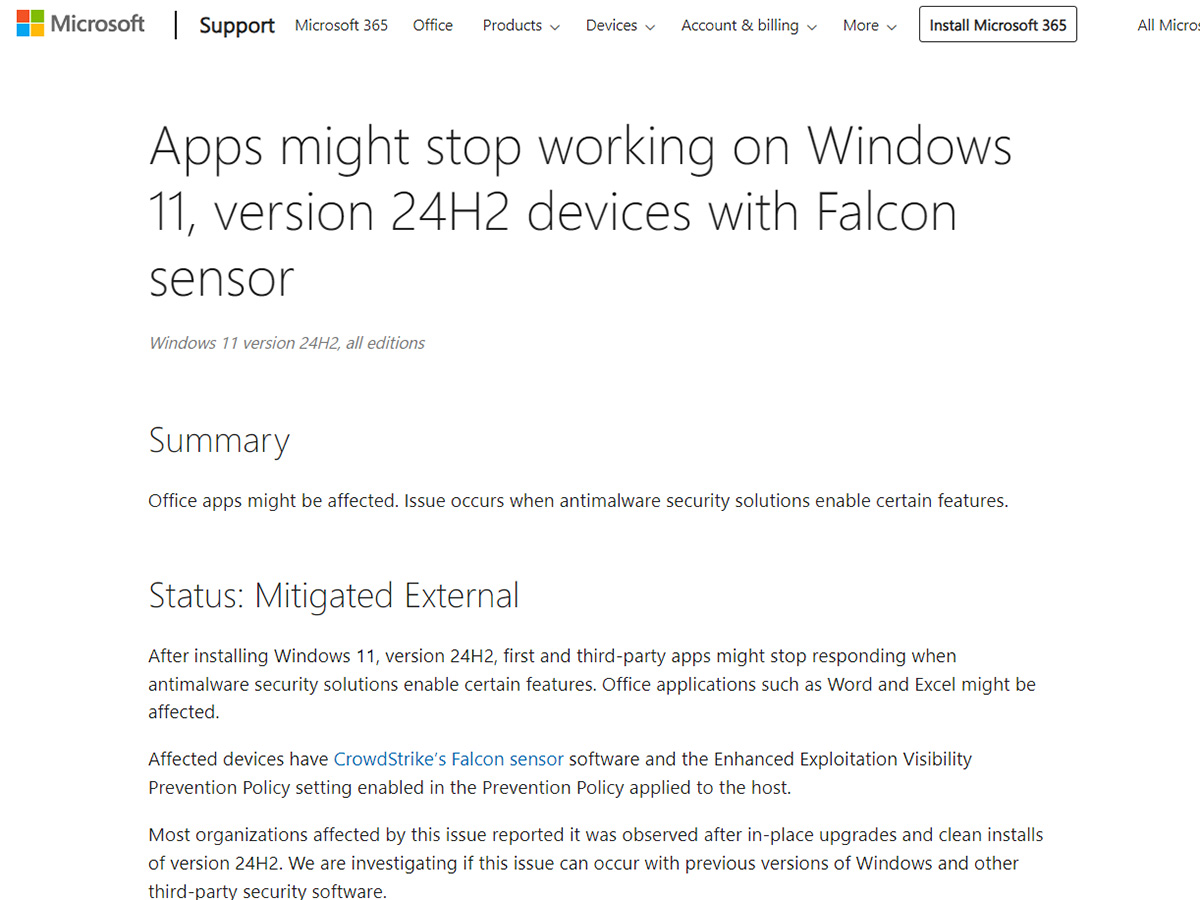
Task: Click the Microsoft wordmark in the header
Action: [98, 23]
